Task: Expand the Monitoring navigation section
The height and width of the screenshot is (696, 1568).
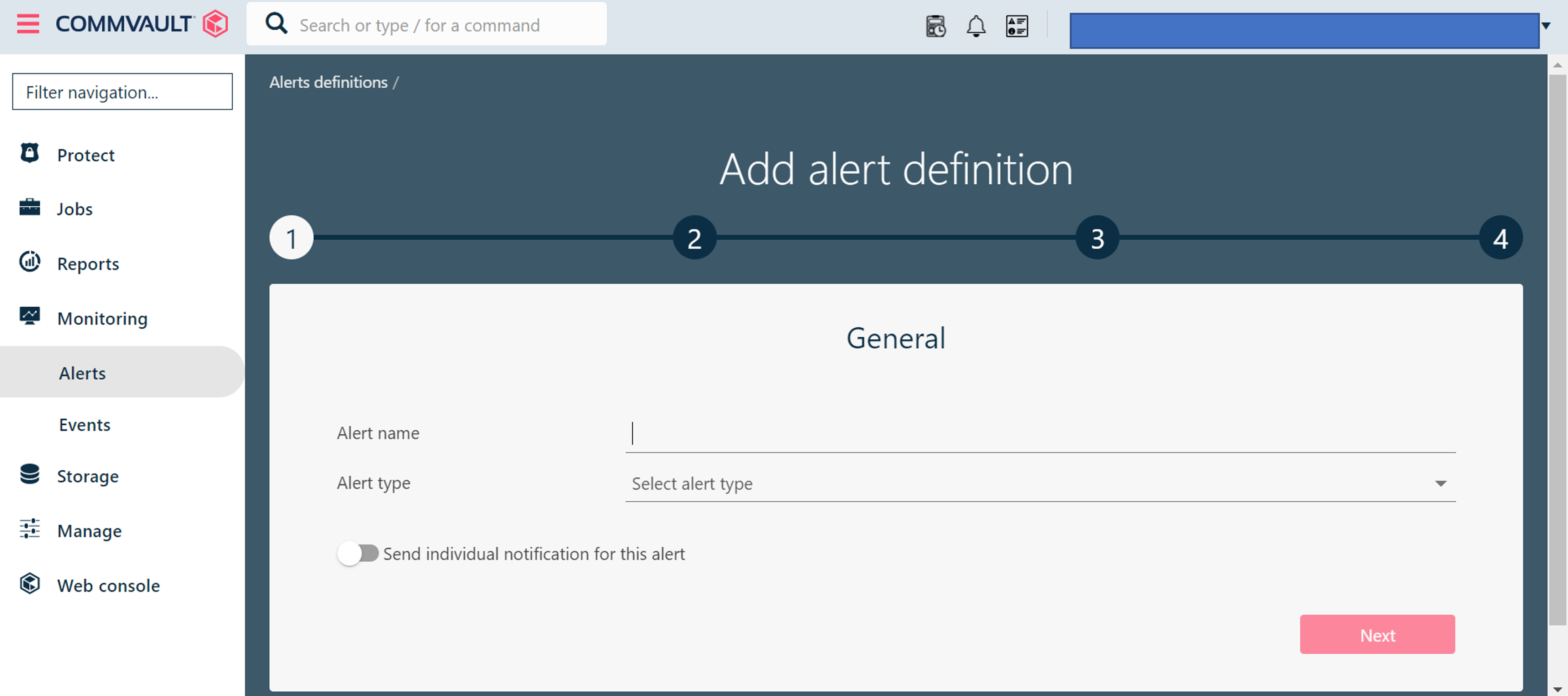Action: pyautogui.click(x=102, y=318)
